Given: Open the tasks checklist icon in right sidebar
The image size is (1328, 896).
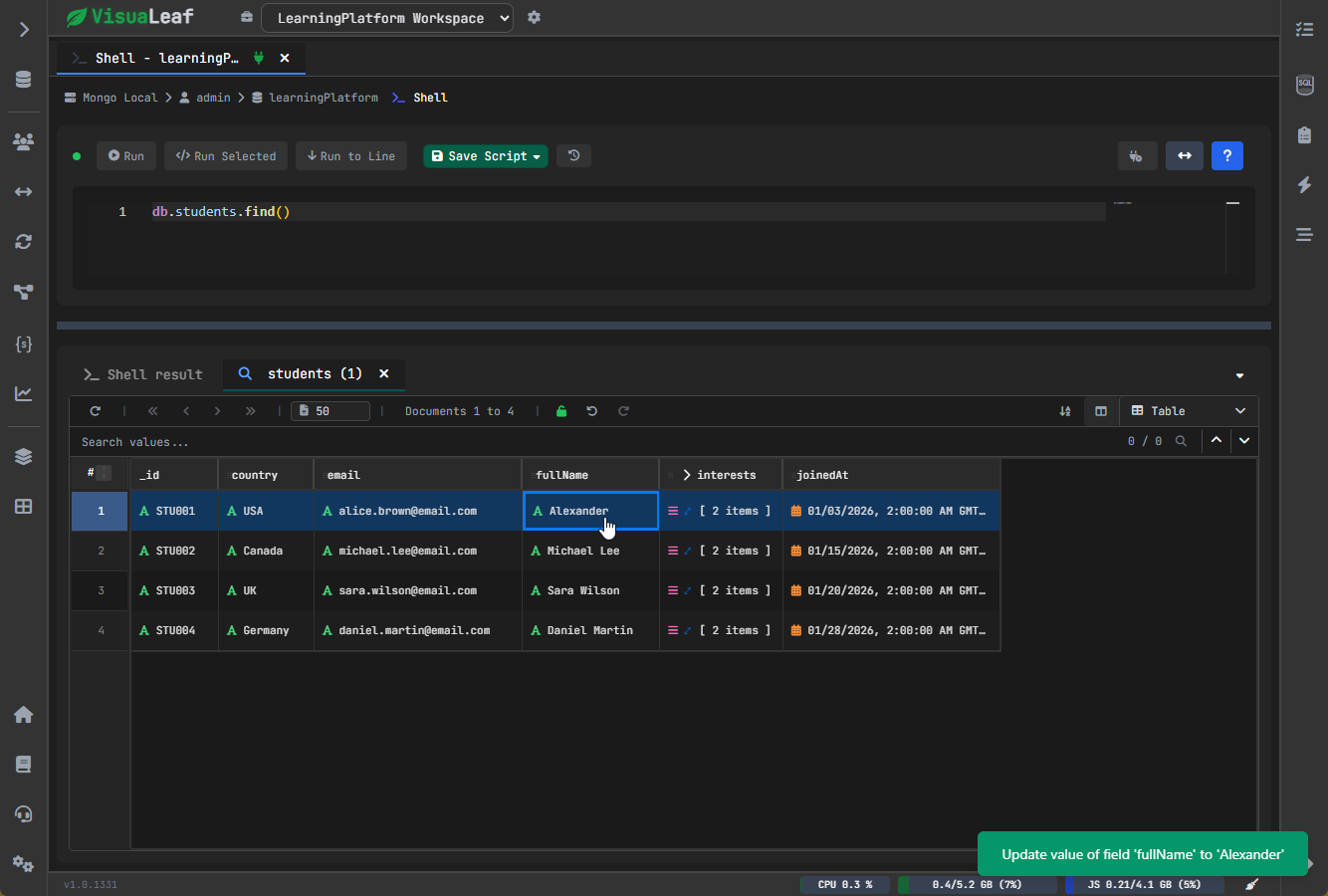Looking at the screenshot, I should [1304, 30].
